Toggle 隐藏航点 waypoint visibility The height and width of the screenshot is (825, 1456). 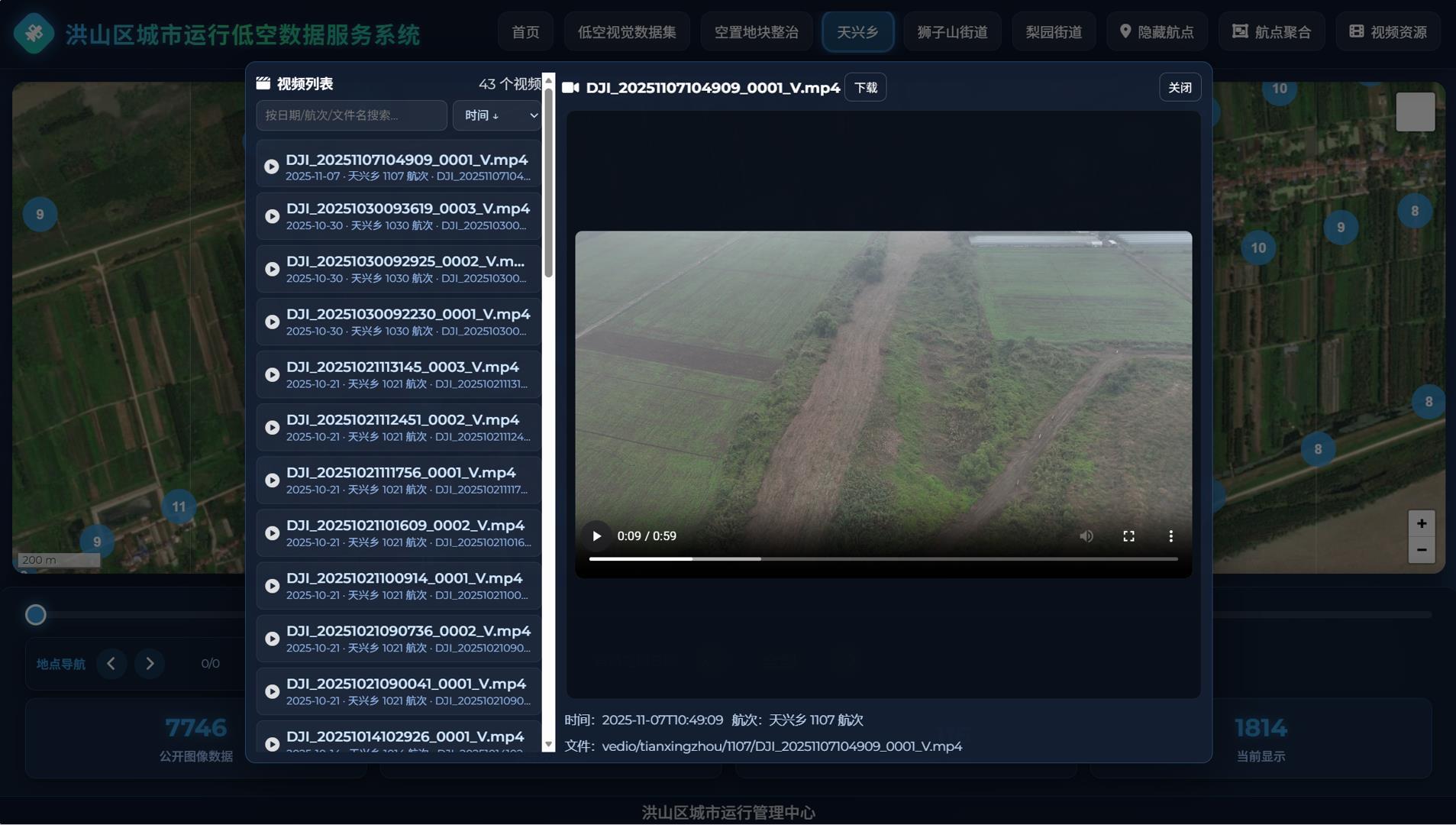point(1156,32)
